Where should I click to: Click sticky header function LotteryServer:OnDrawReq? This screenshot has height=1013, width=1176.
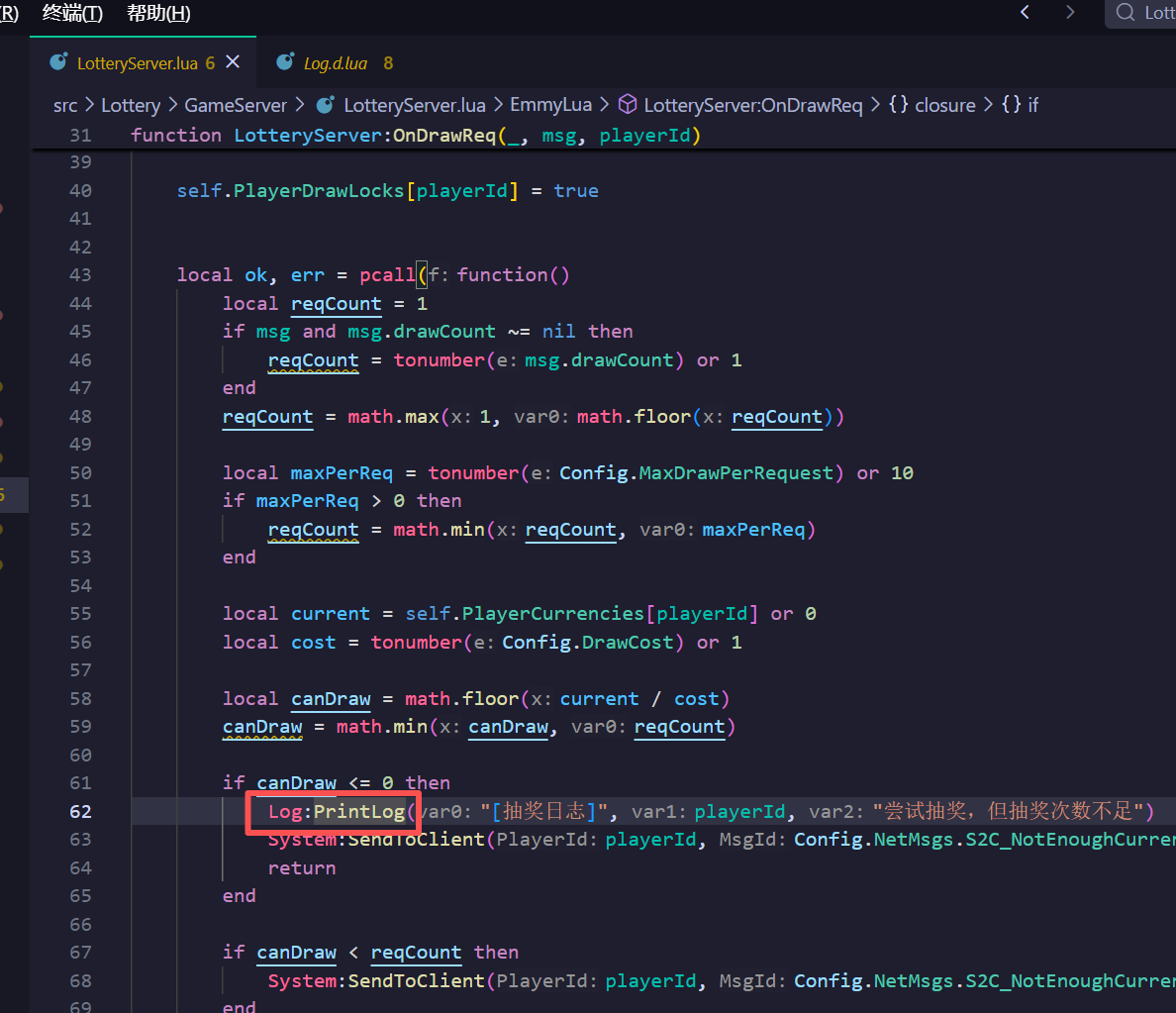pos(416,136)
